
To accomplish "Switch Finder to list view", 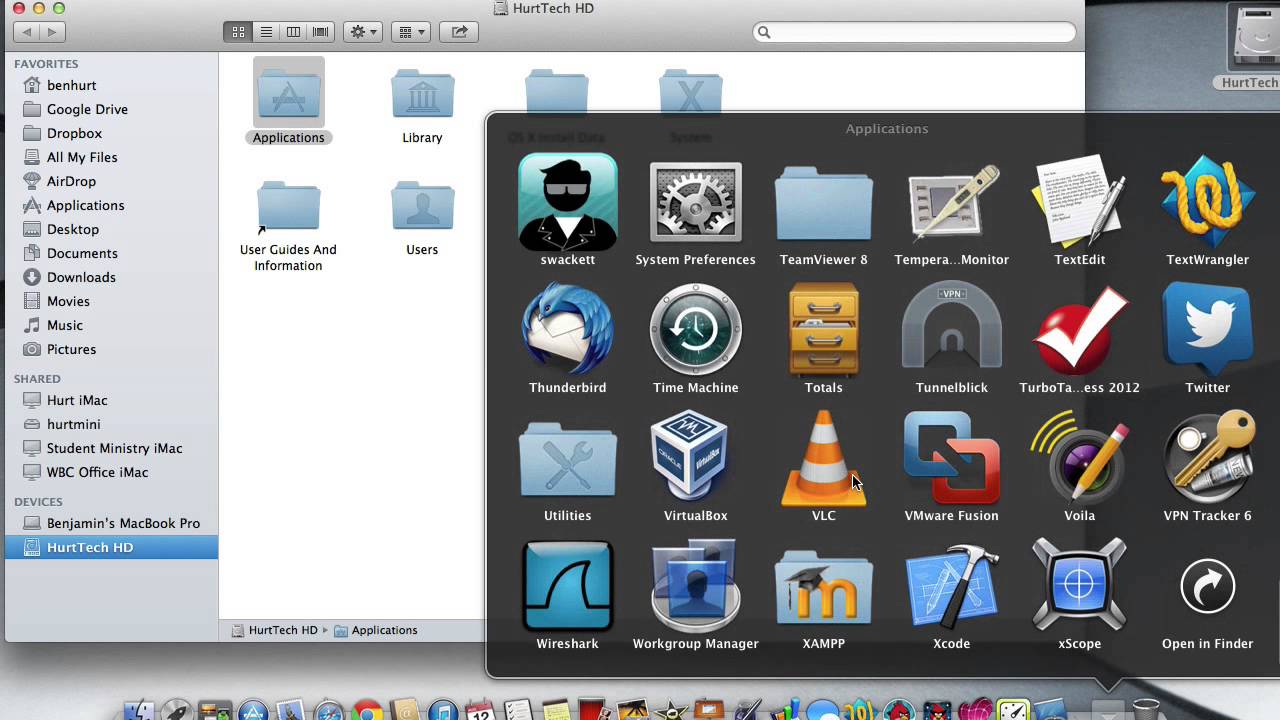I will tap(266, 32).
